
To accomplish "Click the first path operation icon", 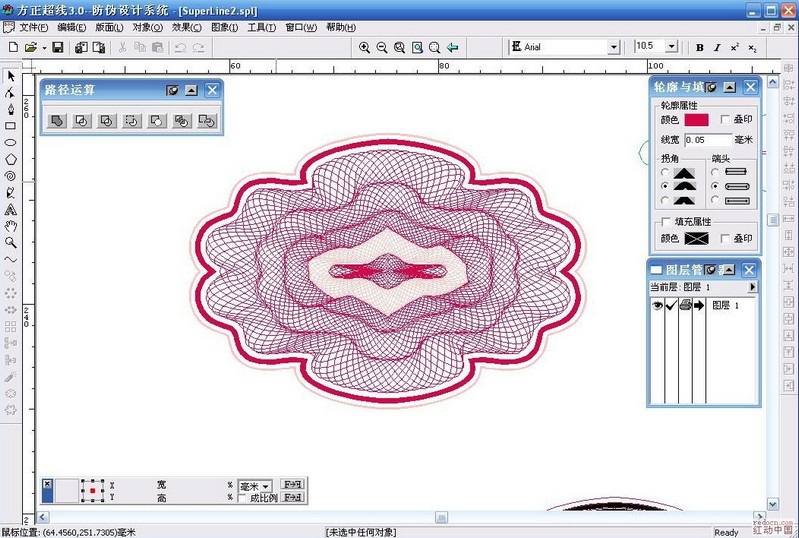I will point(57,121).
